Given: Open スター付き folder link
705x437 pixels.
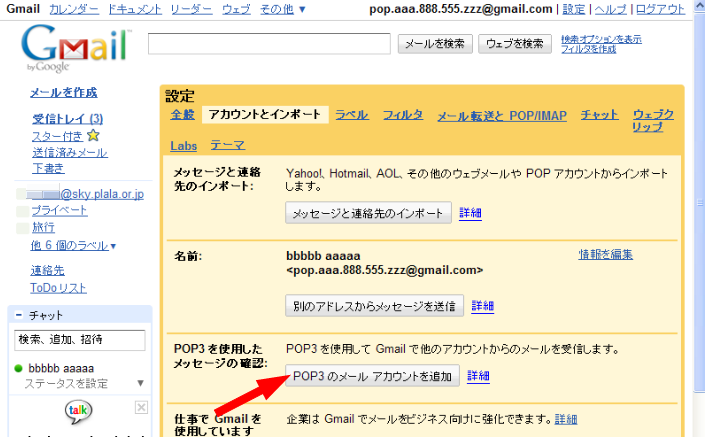Looking at the screenshot, I should click(58, 136).
